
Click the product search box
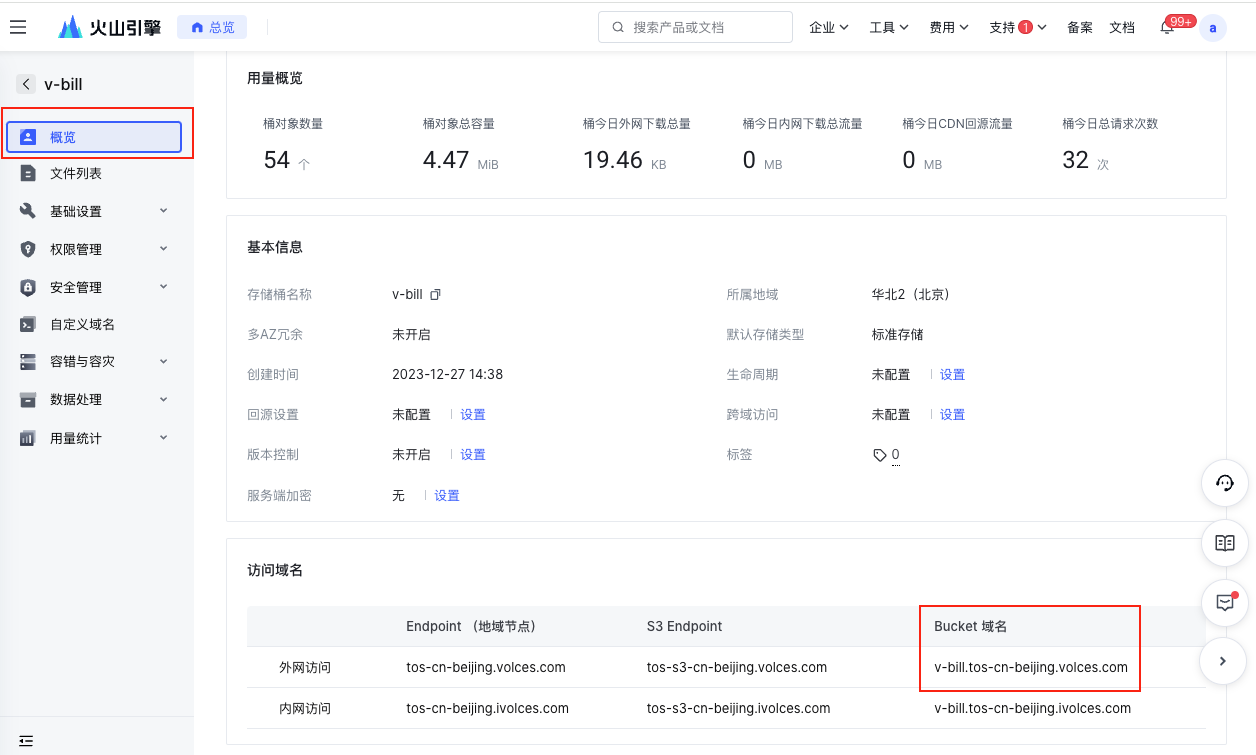click(695, 28)
